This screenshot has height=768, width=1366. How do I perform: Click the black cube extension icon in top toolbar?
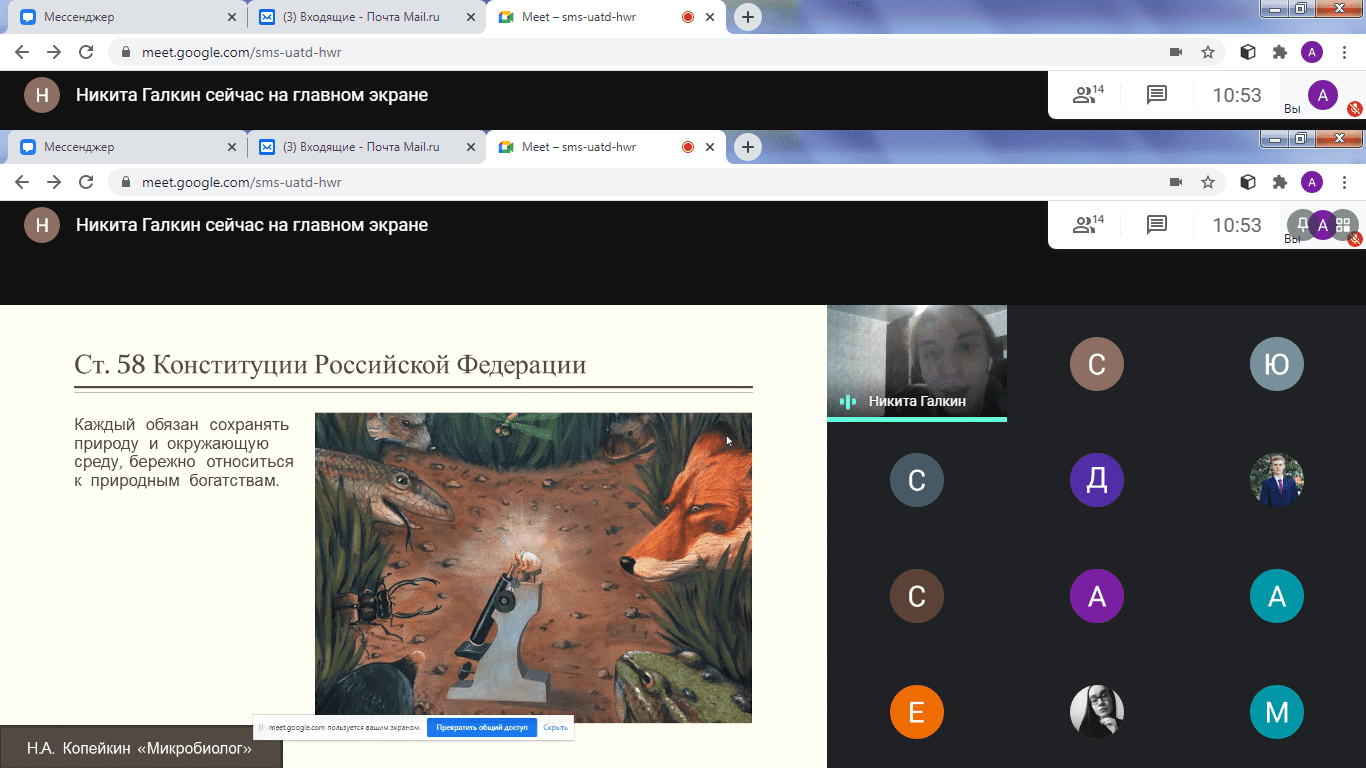coord(1247,52)
